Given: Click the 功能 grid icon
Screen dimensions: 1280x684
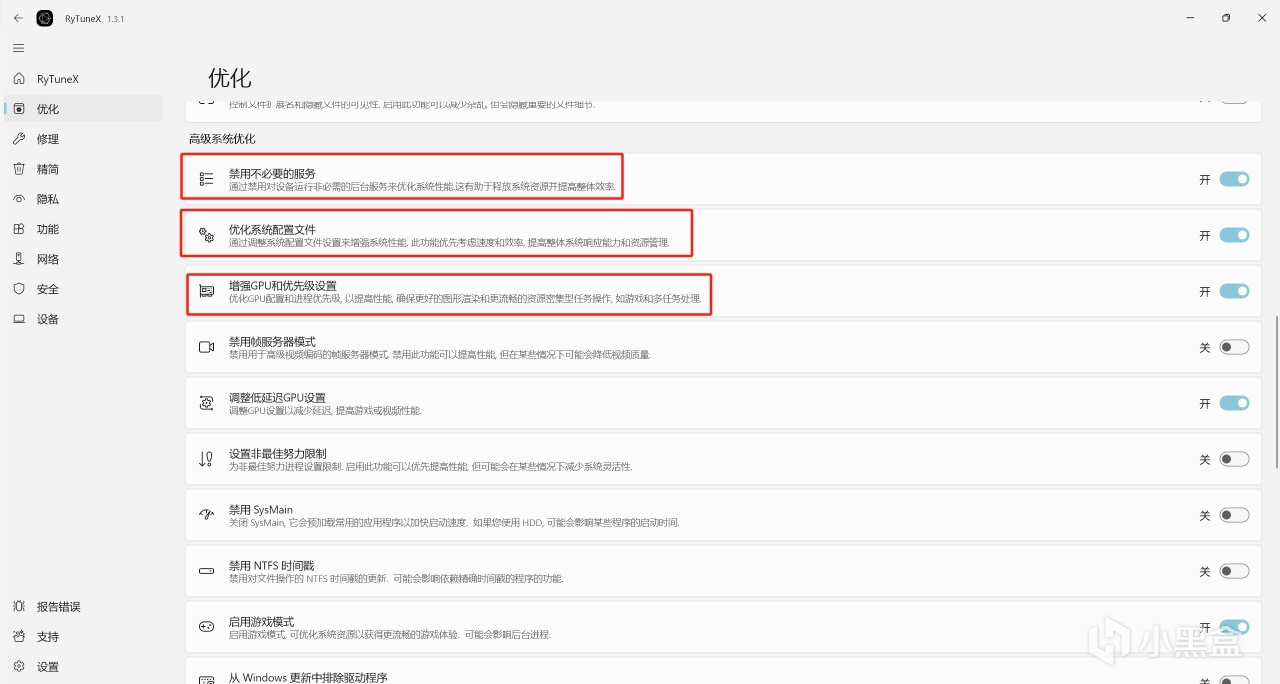Looking at the screenshot, I should click(x=19, y=229).
